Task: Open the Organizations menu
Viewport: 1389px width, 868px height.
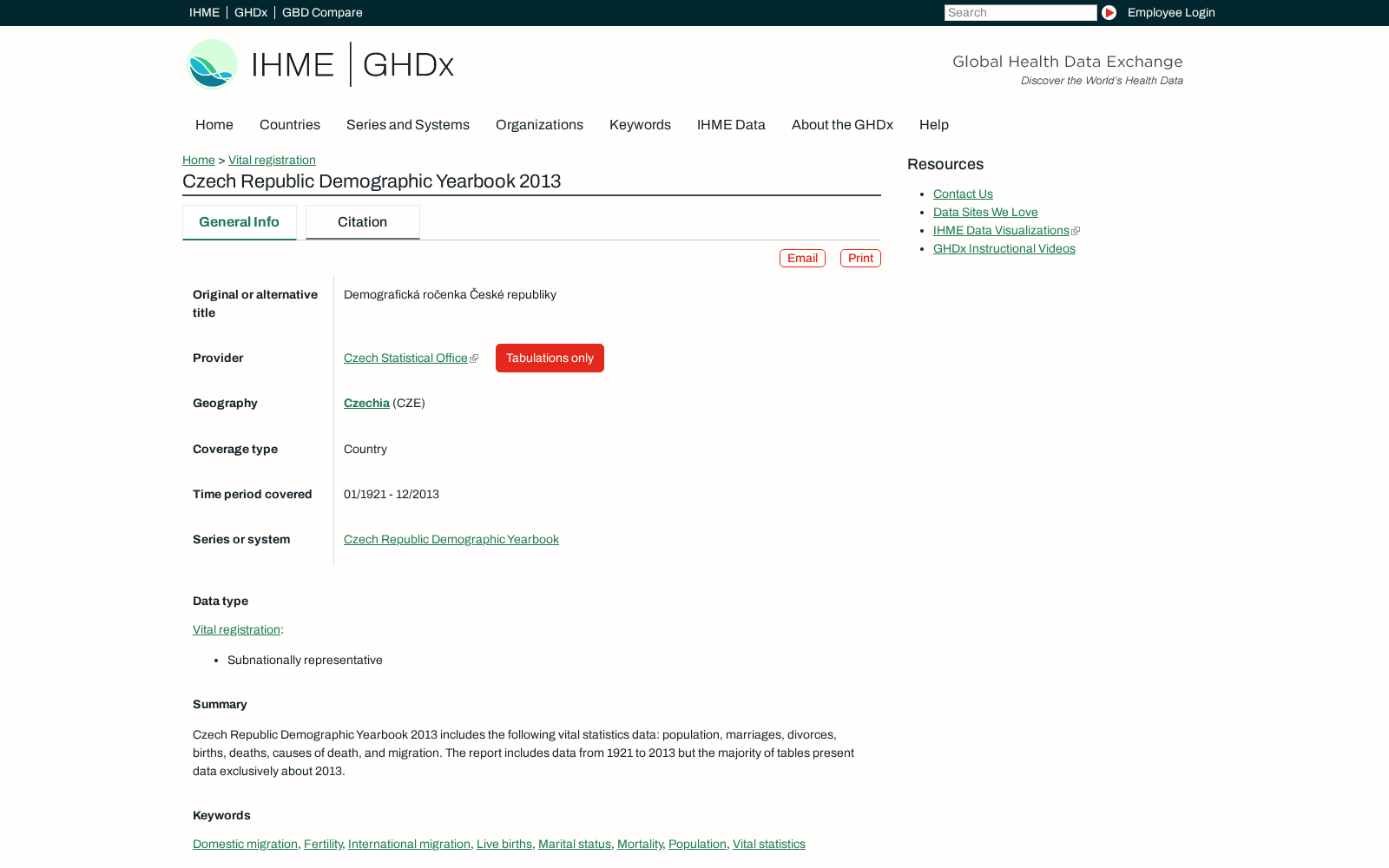Action: [x=539, y=125]
